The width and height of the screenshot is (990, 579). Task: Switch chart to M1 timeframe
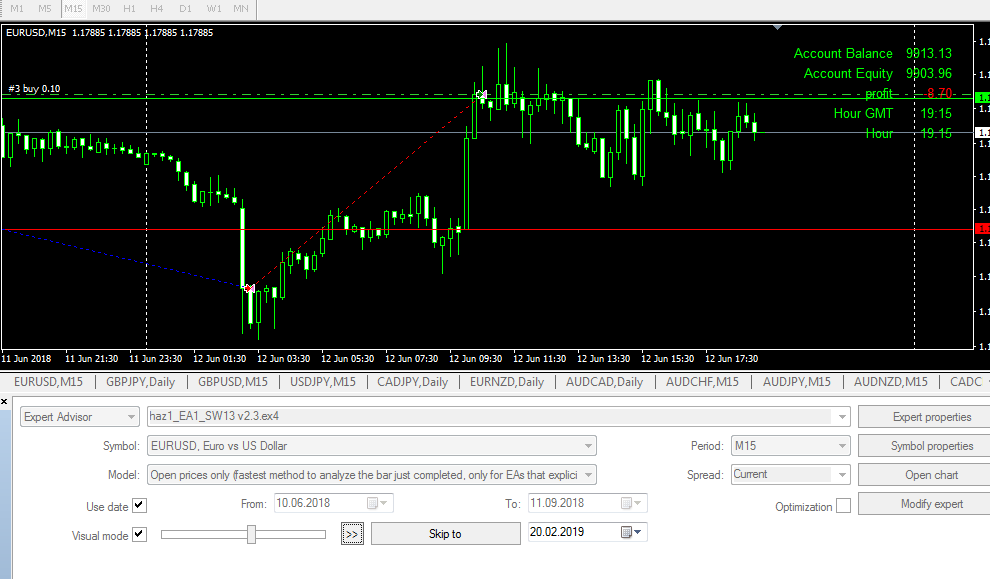[x=17, y=8]
